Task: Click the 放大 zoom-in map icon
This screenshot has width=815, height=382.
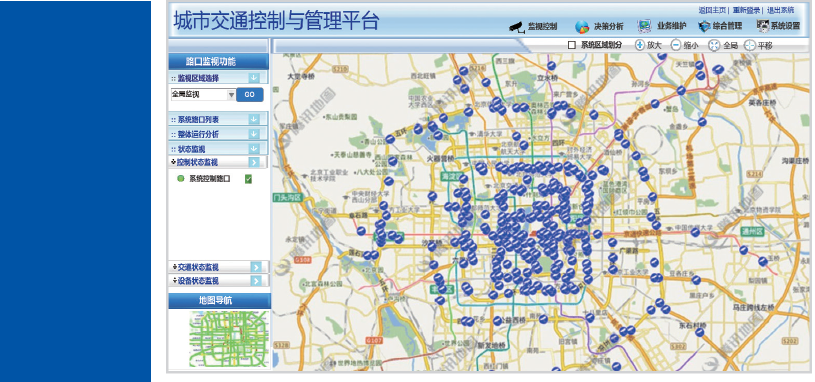Action: pos(640,45)
